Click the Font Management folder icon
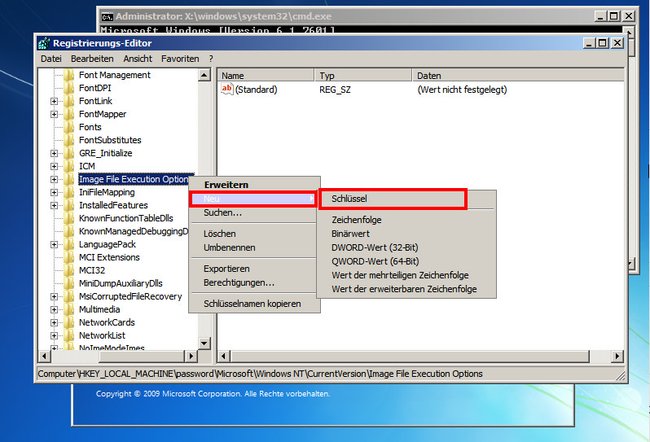Image resolution: width=650 pixels, height=442 pixels. [x=69, y=75]
